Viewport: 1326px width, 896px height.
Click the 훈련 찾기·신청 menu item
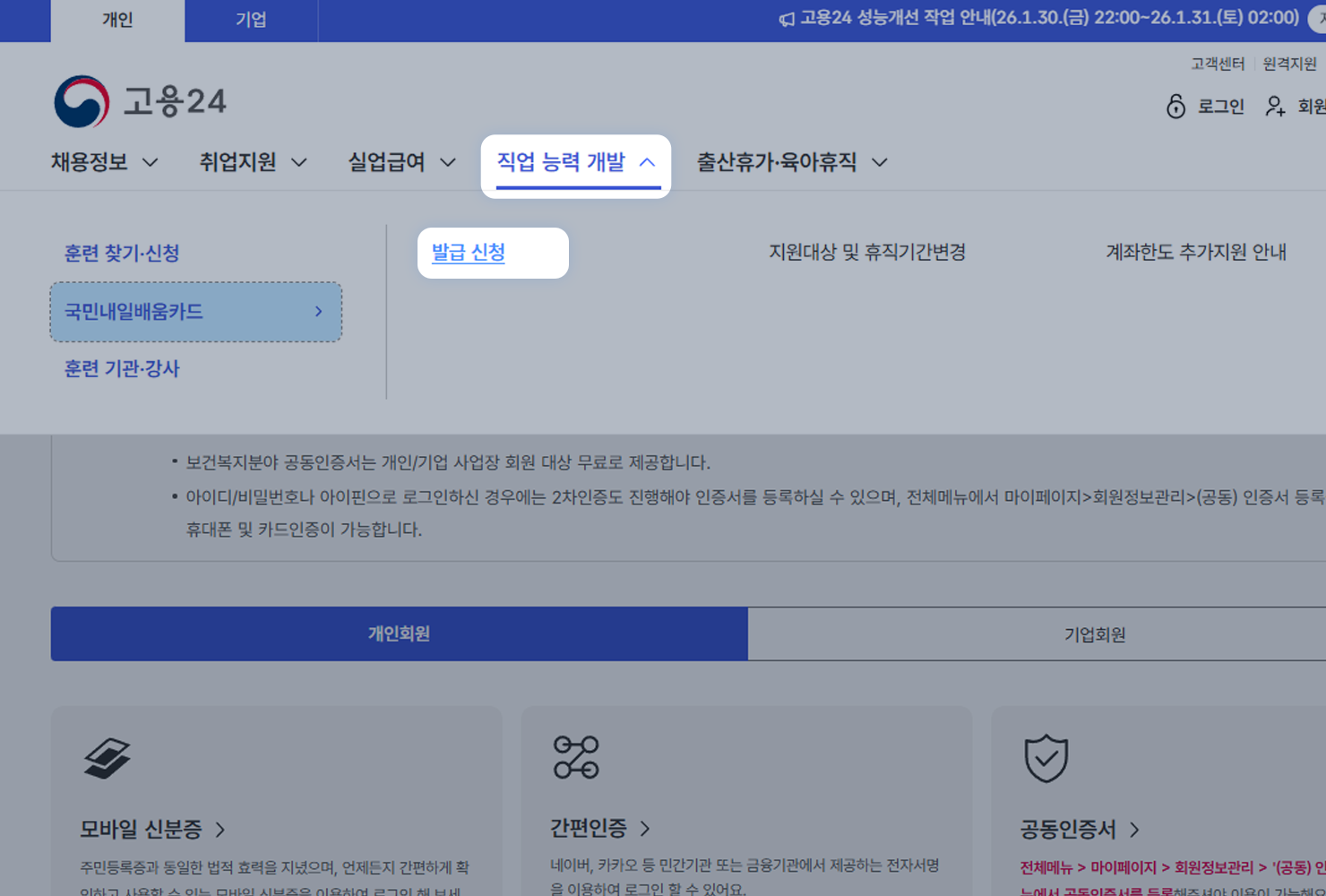tap(123, 253)
